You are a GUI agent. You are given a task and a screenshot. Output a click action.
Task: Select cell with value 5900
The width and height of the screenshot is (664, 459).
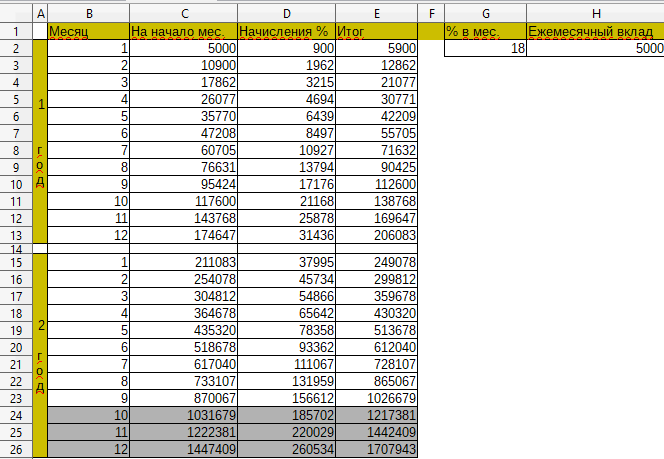[376, 48]
